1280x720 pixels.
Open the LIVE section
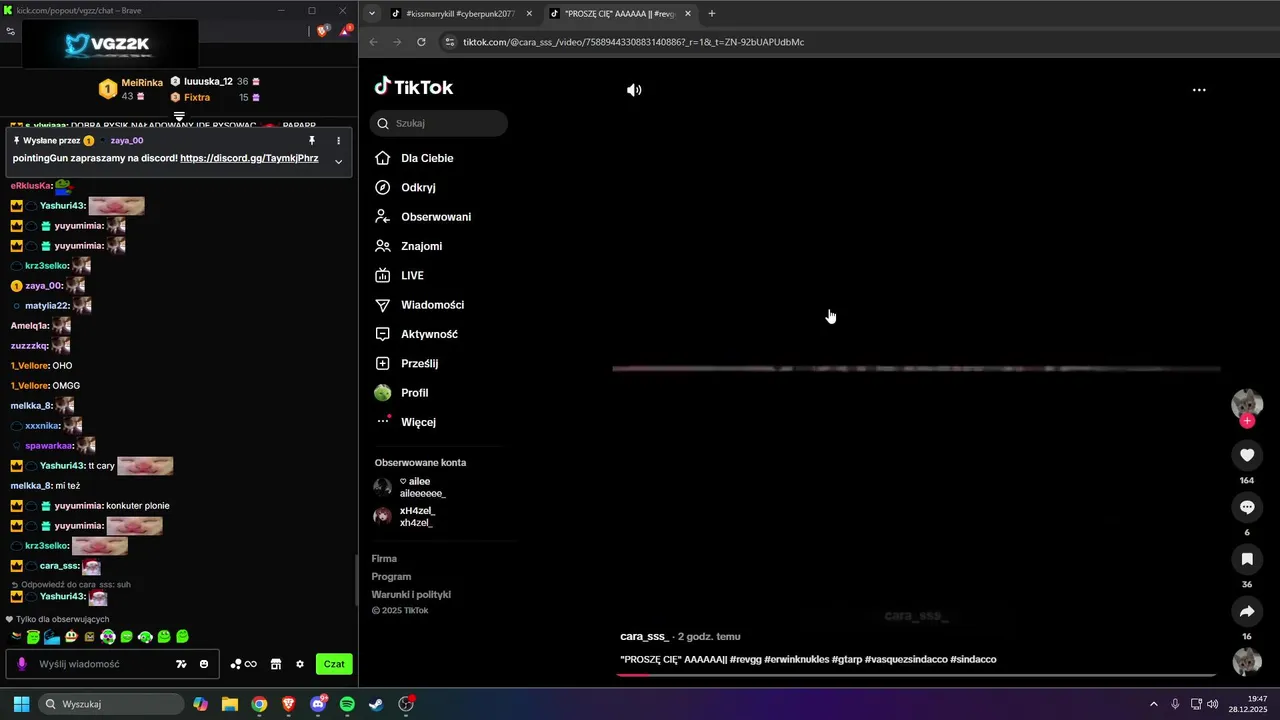click(x=412, y=275)
